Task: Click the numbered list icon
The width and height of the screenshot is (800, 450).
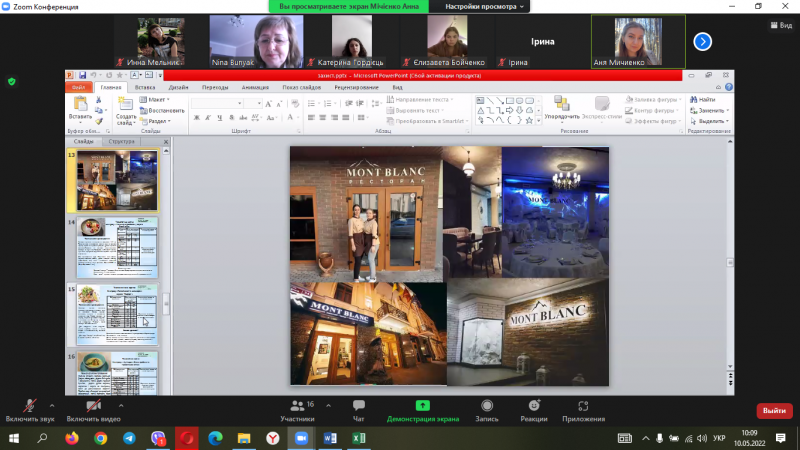Action: 329,104
